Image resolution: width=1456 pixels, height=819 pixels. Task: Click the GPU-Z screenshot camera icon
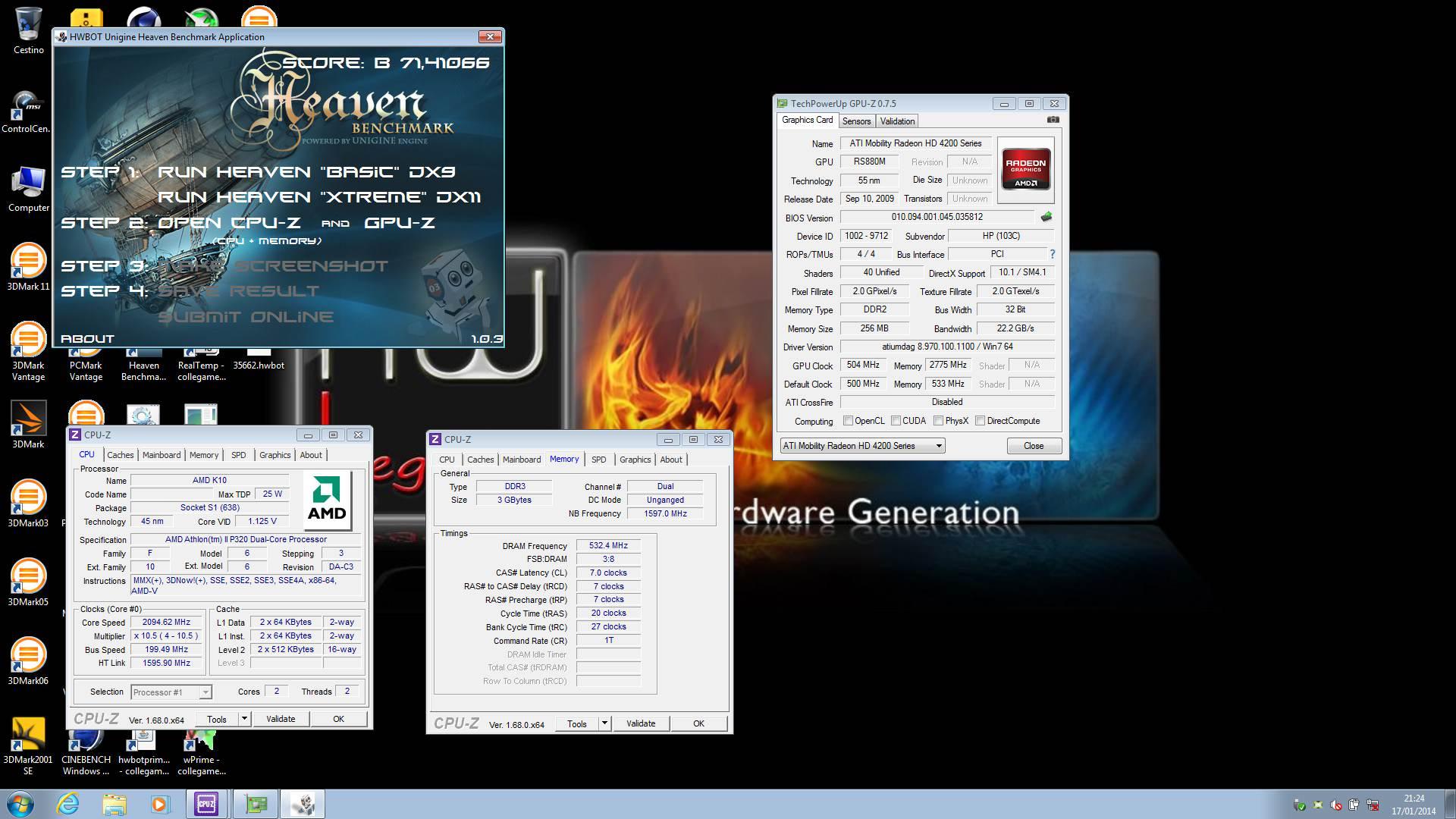click(1053, 120)
